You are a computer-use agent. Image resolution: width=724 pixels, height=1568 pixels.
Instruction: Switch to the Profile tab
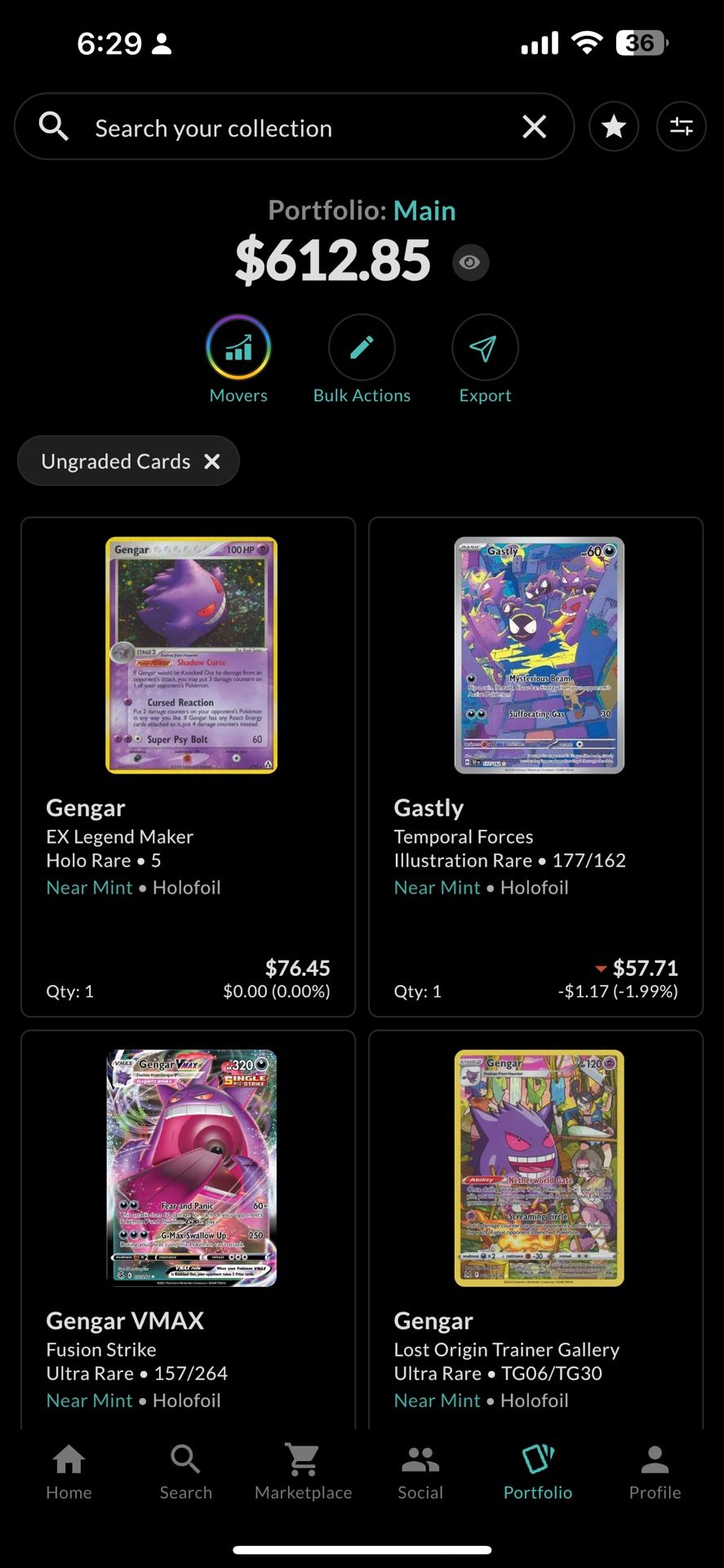(x=655, y=1472)
